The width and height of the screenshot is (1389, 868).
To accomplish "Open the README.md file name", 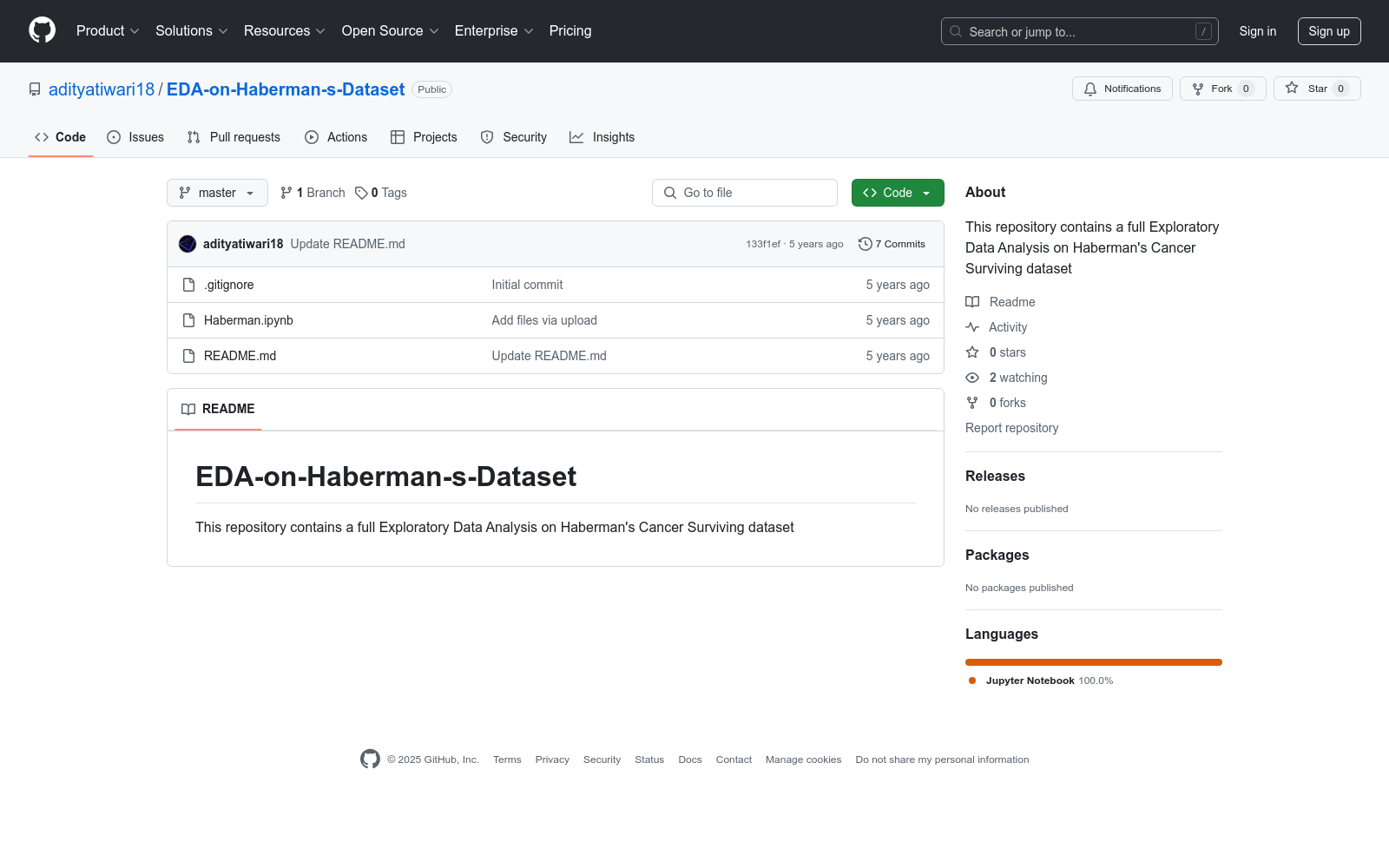I will [240, 356].
